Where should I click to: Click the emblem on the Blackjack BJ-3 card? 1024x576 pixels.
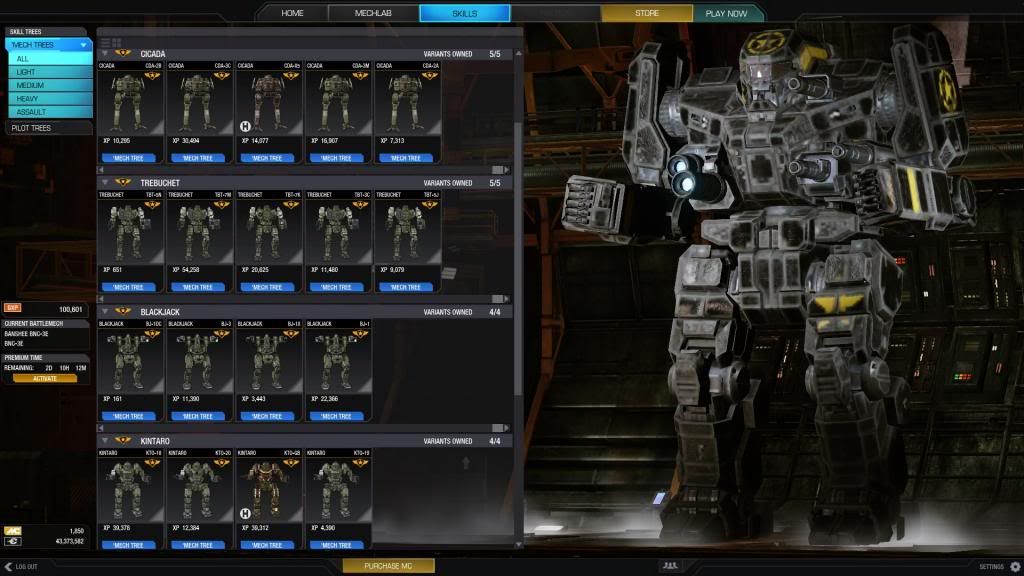tap(222, 334)
